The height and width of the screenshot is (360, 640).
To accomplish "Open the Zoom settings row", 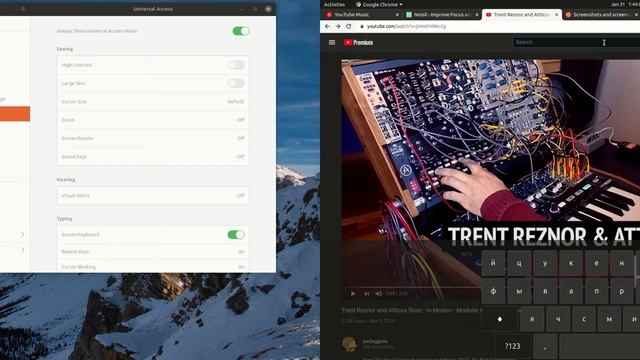I will pos(153,120).
